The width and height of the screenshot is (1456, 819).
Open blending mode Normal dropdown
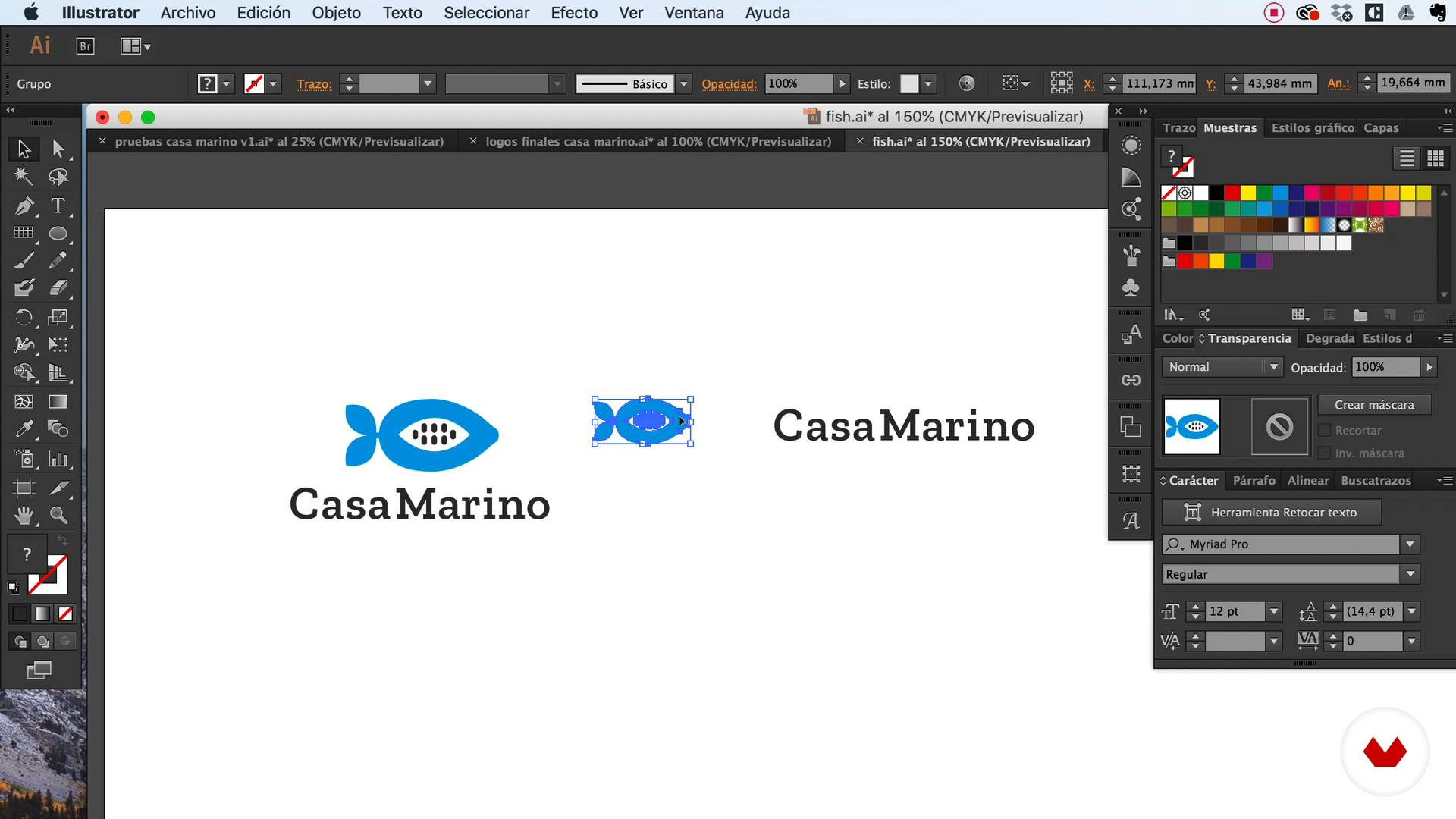click(1221, 367)
